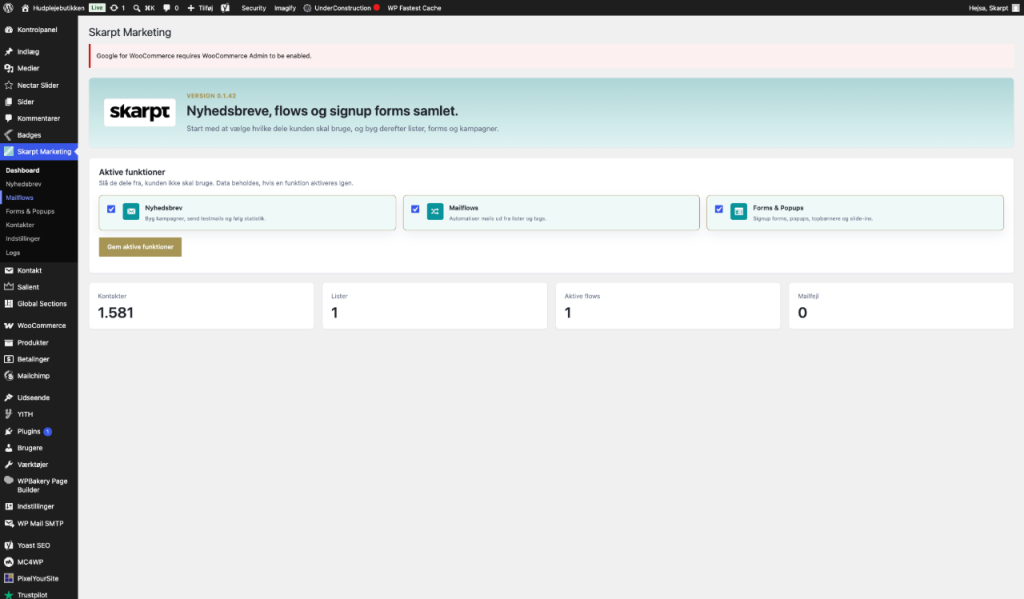Open Plugins in sidebar

click(39, 431)
